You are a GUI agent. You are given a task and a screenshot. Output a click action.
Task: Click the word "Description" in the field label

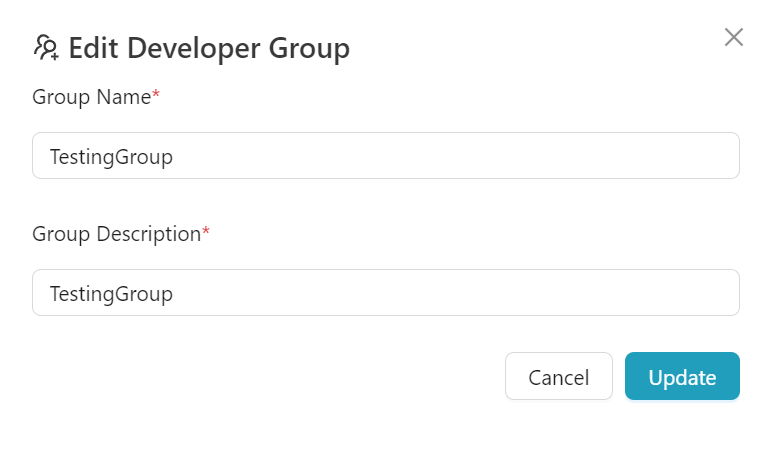point(148,234)
